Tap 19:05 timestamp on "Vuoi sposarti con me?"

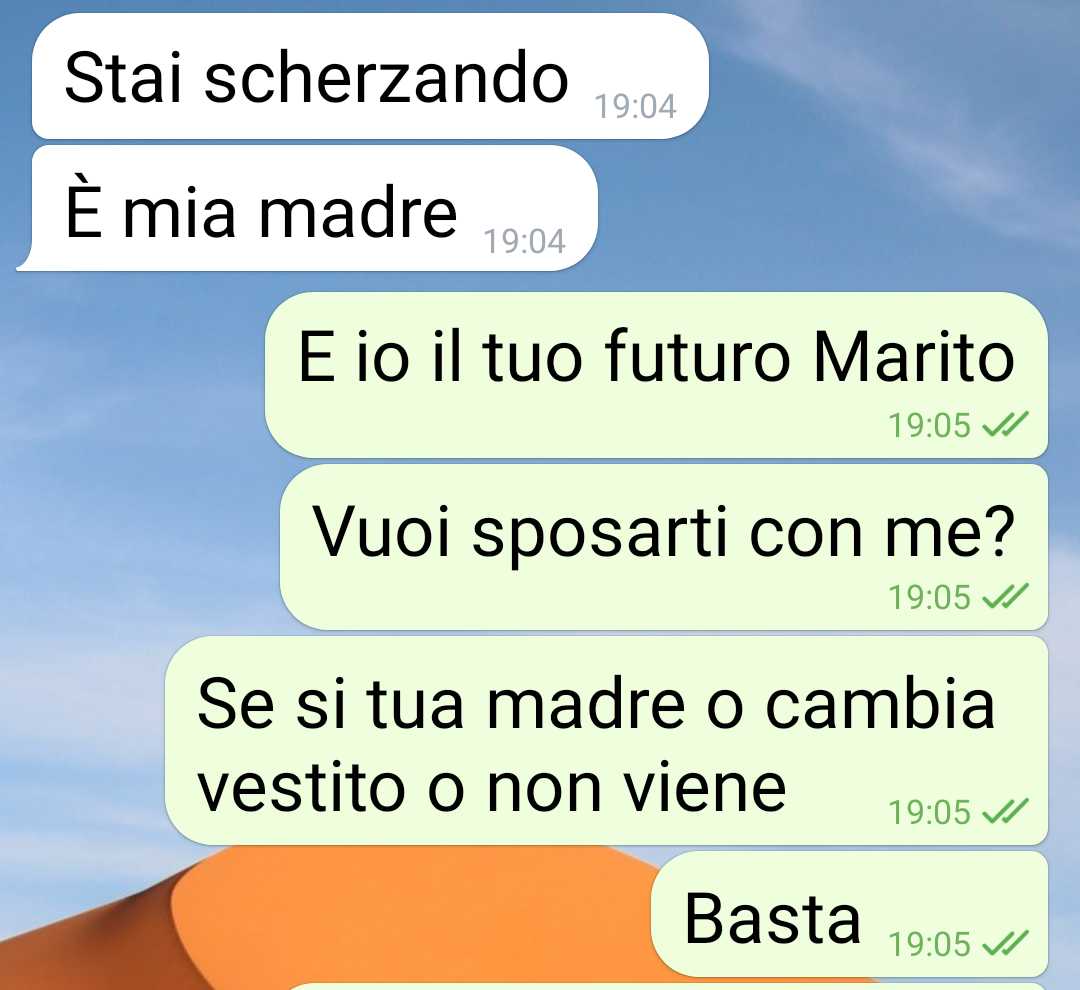929,597
